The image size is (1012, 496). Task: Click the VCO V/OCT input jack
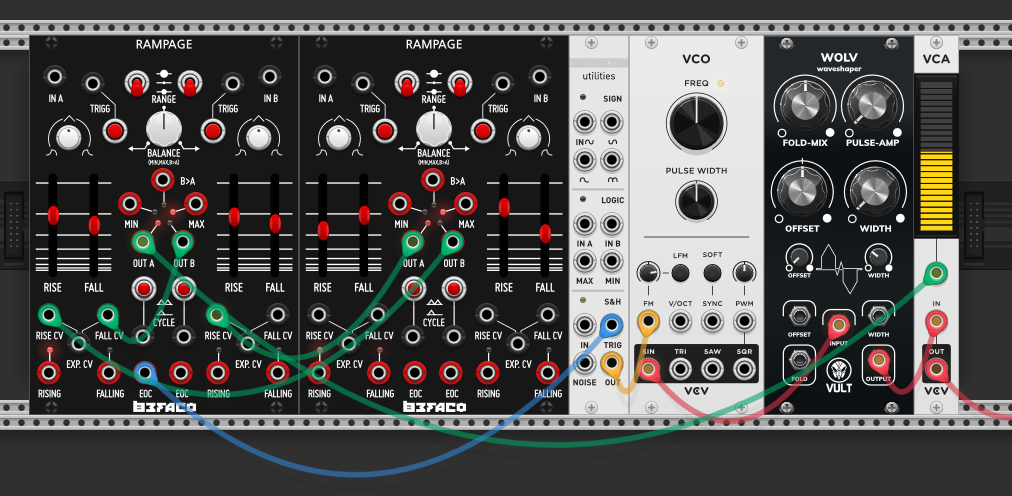pos(680,321)
